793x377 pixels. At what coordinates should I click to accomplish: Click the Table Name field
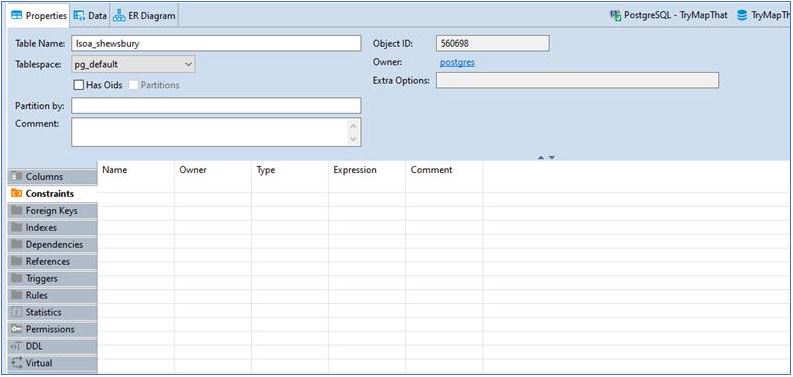click(216, 44)
